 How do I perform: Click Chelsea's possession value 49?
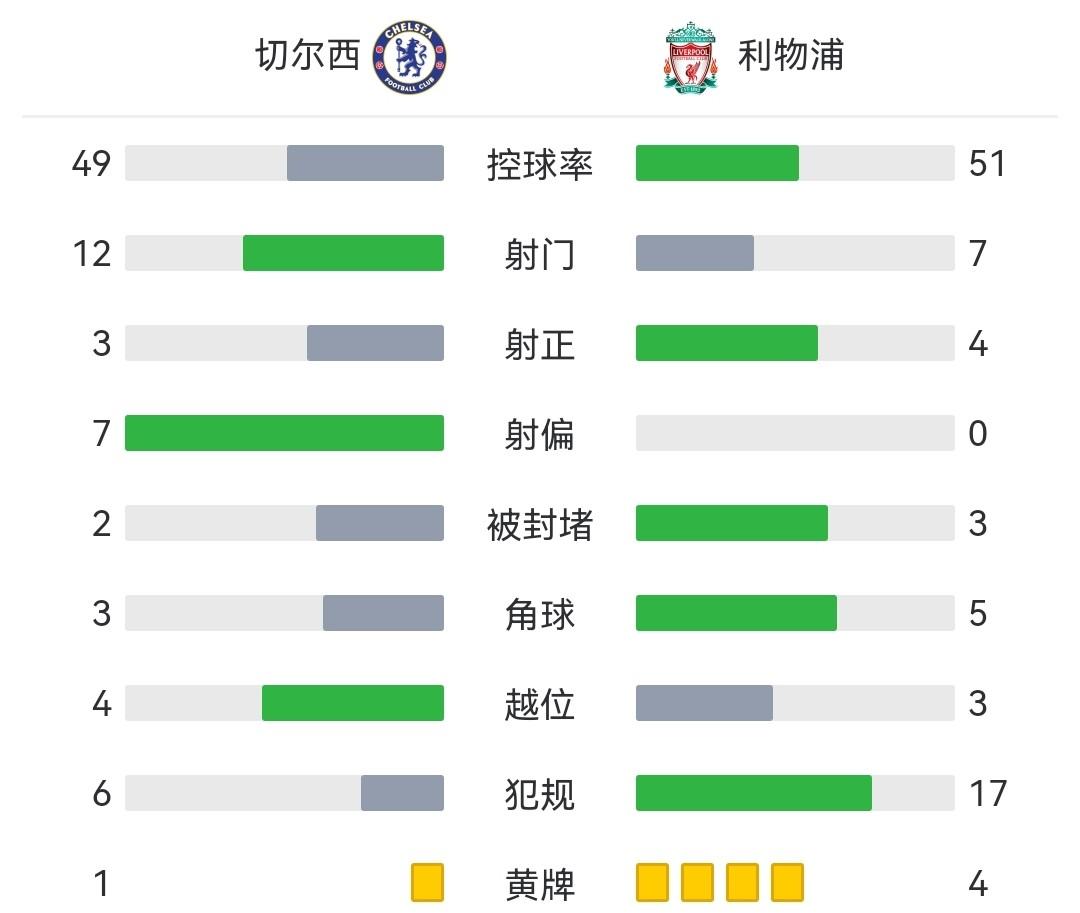click(91, 164)
